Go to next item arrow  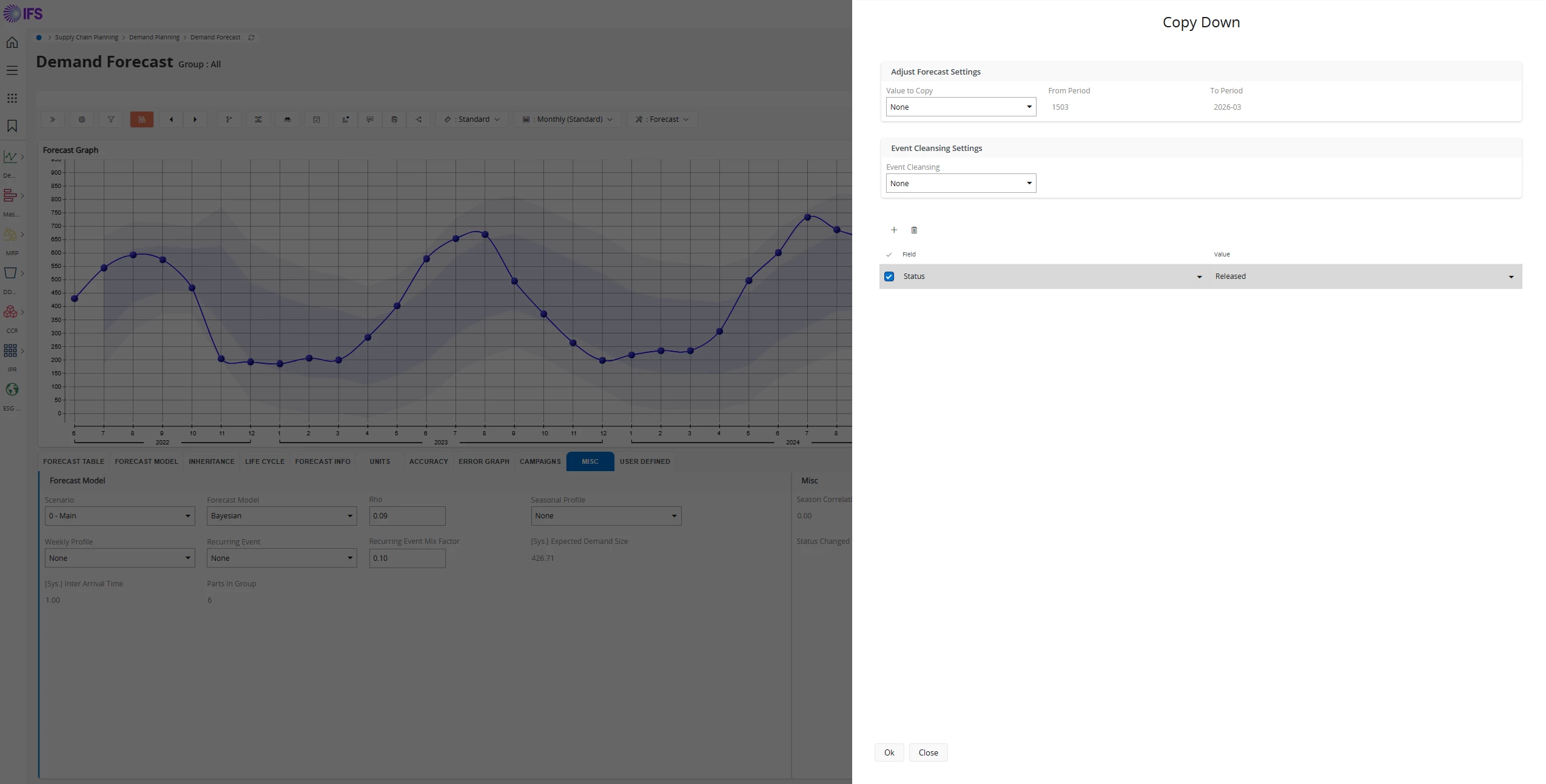(195, 119)
